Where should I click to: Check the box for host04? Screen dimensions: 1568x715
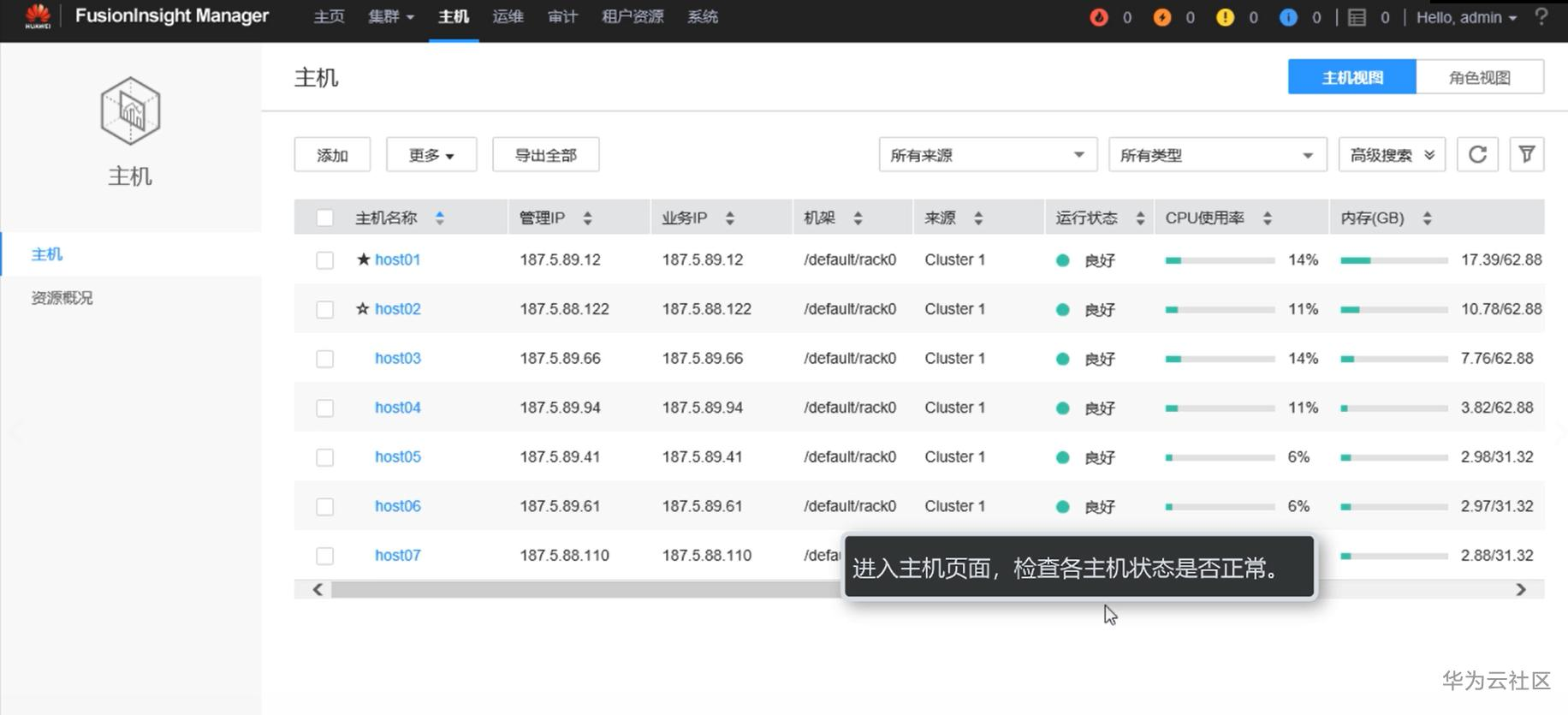point(324,408)
